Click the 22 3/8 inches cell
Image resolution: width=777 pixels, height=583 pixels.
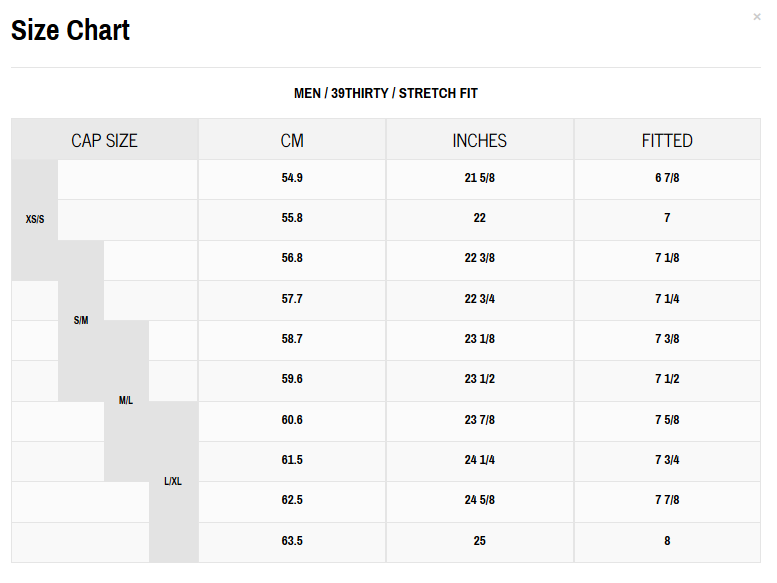coord(480,258)
